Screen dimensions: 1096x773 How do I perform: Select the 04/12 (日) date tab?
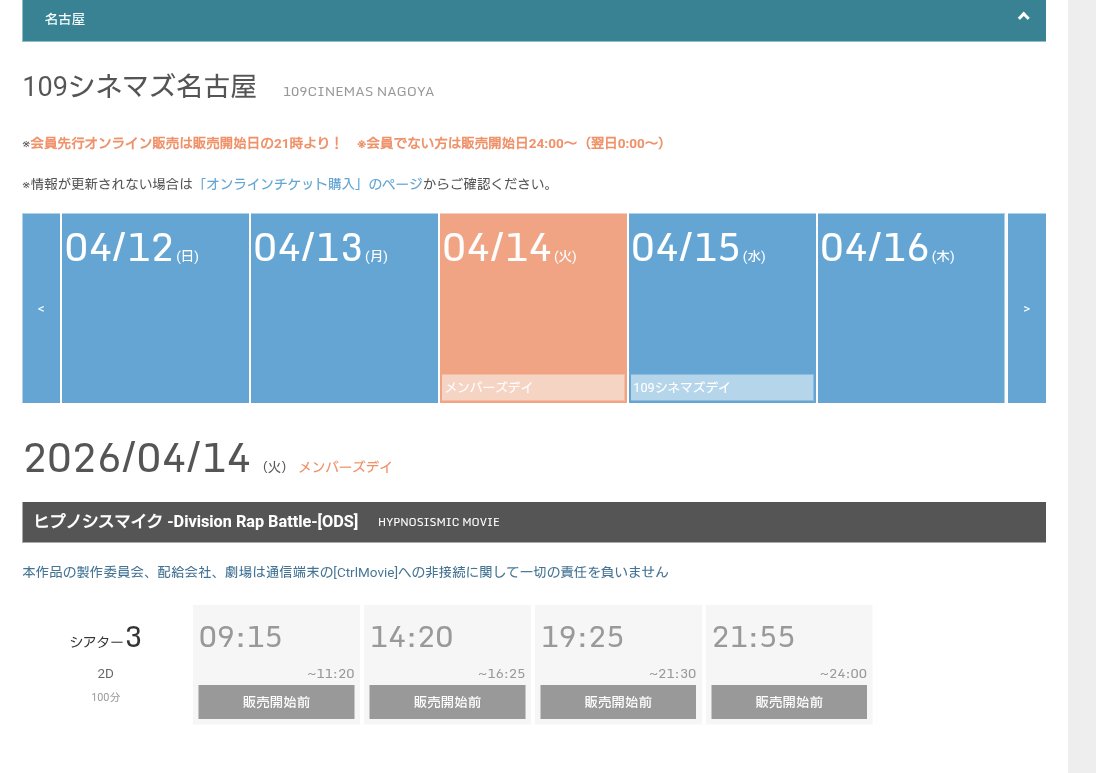[155, 308]
